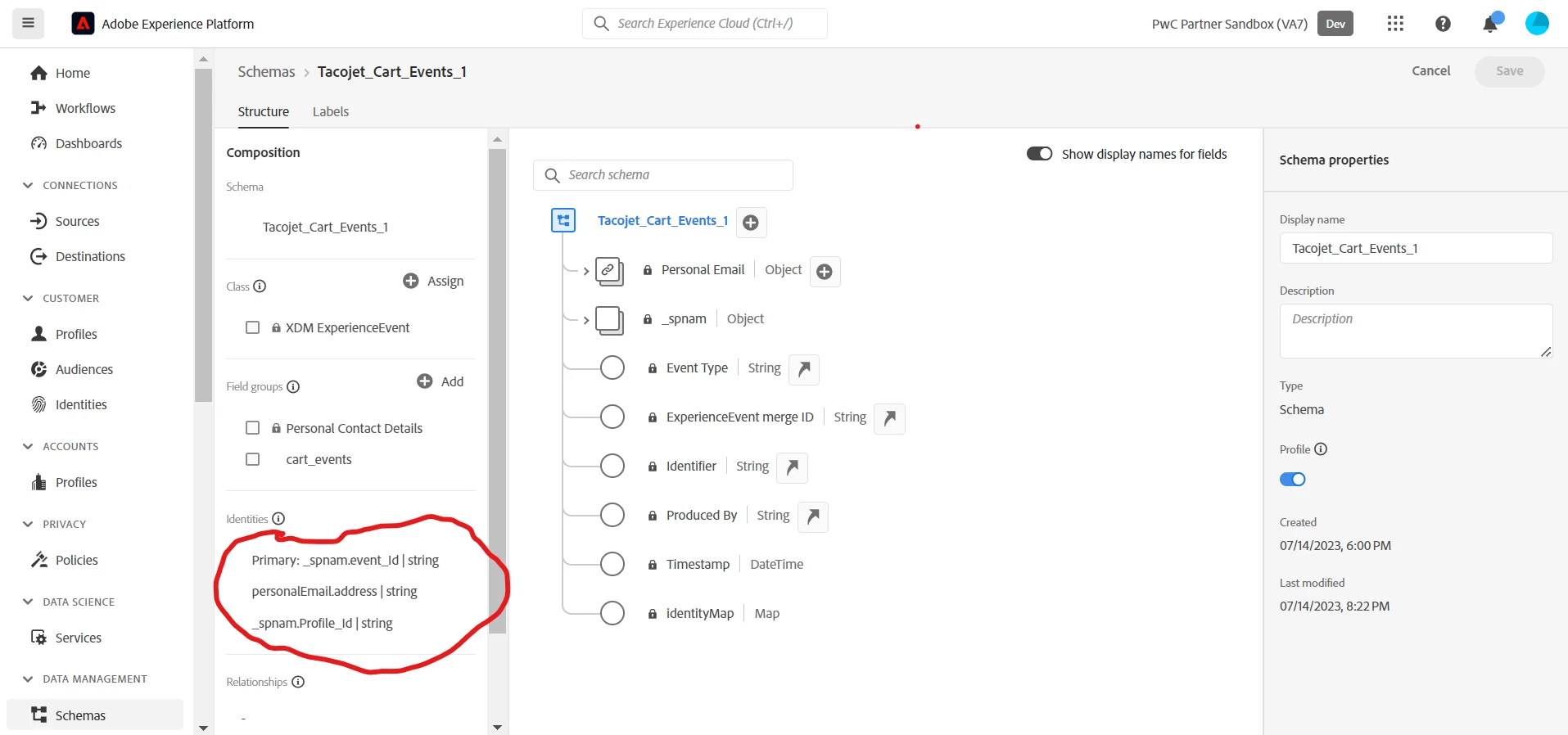Click the add button next to Tacojet_Cart_Events_1 root

tap(751, 223)
